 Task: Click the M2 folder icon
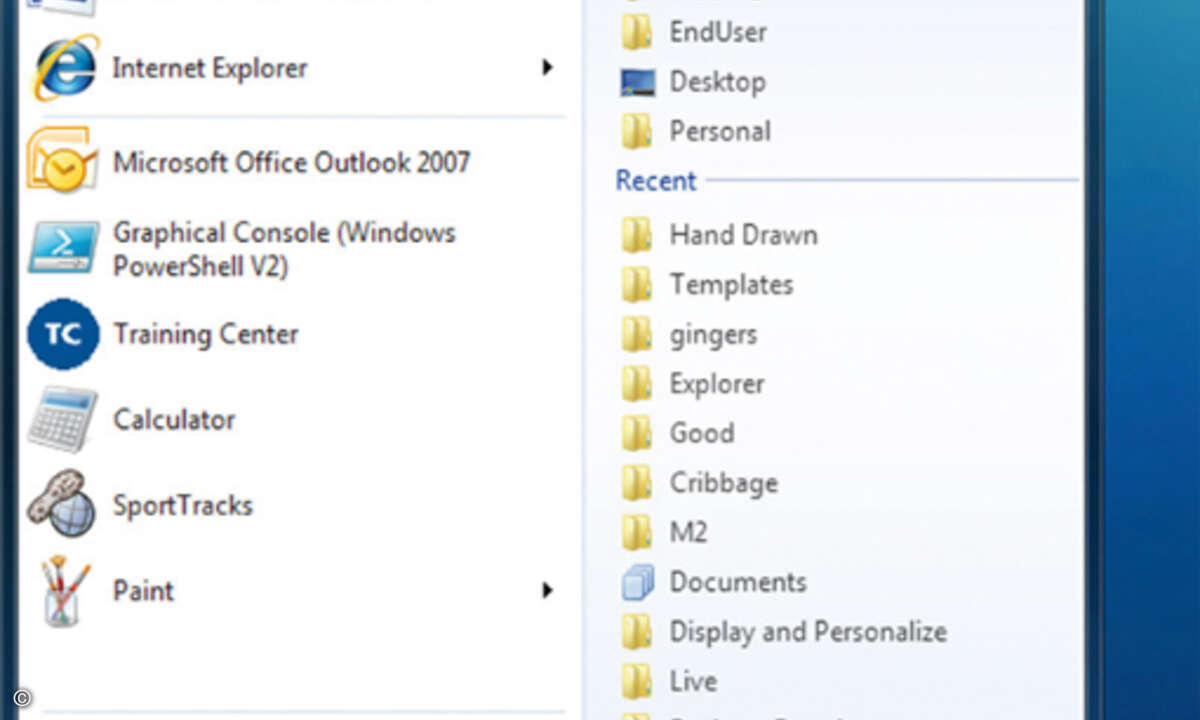pyautogui.click(x=637, y=532)
